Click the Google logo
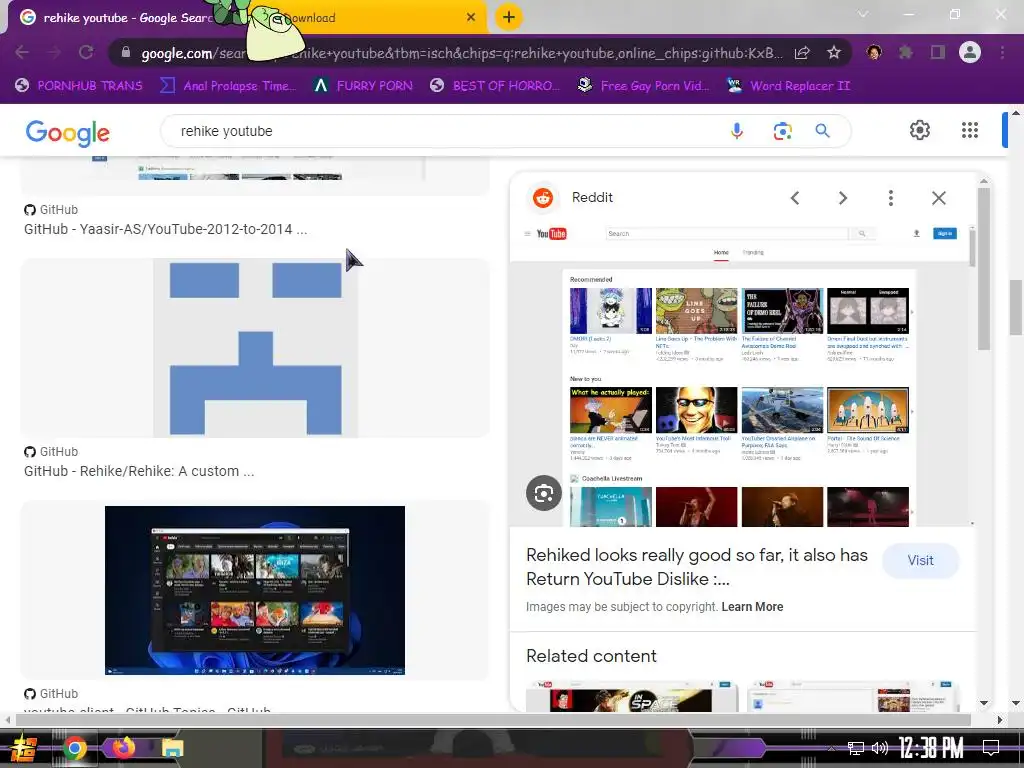Screen dimensions: 1024x768 pos(68,133)
